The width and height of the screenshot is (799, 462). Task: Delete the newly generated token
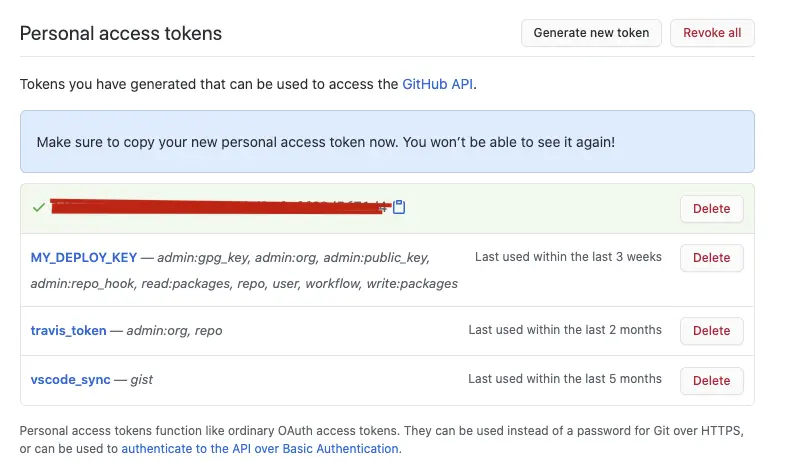tap(711, 209)
